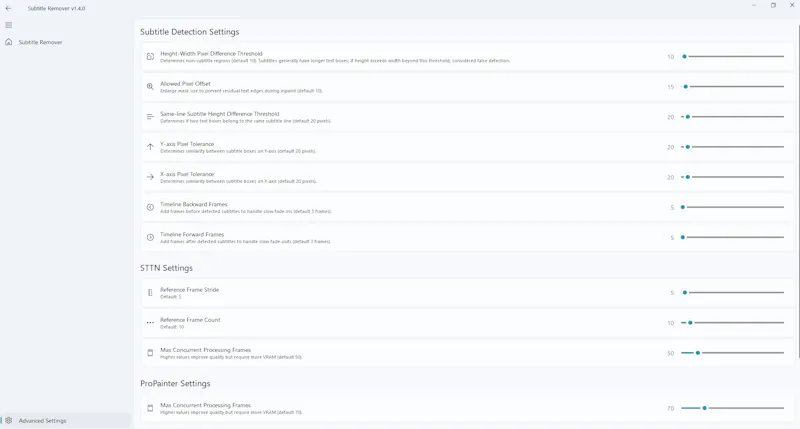Click the home icon in sidebar
Image resolution: width=800 pixels, height=429 pixels.
[9, 42]
